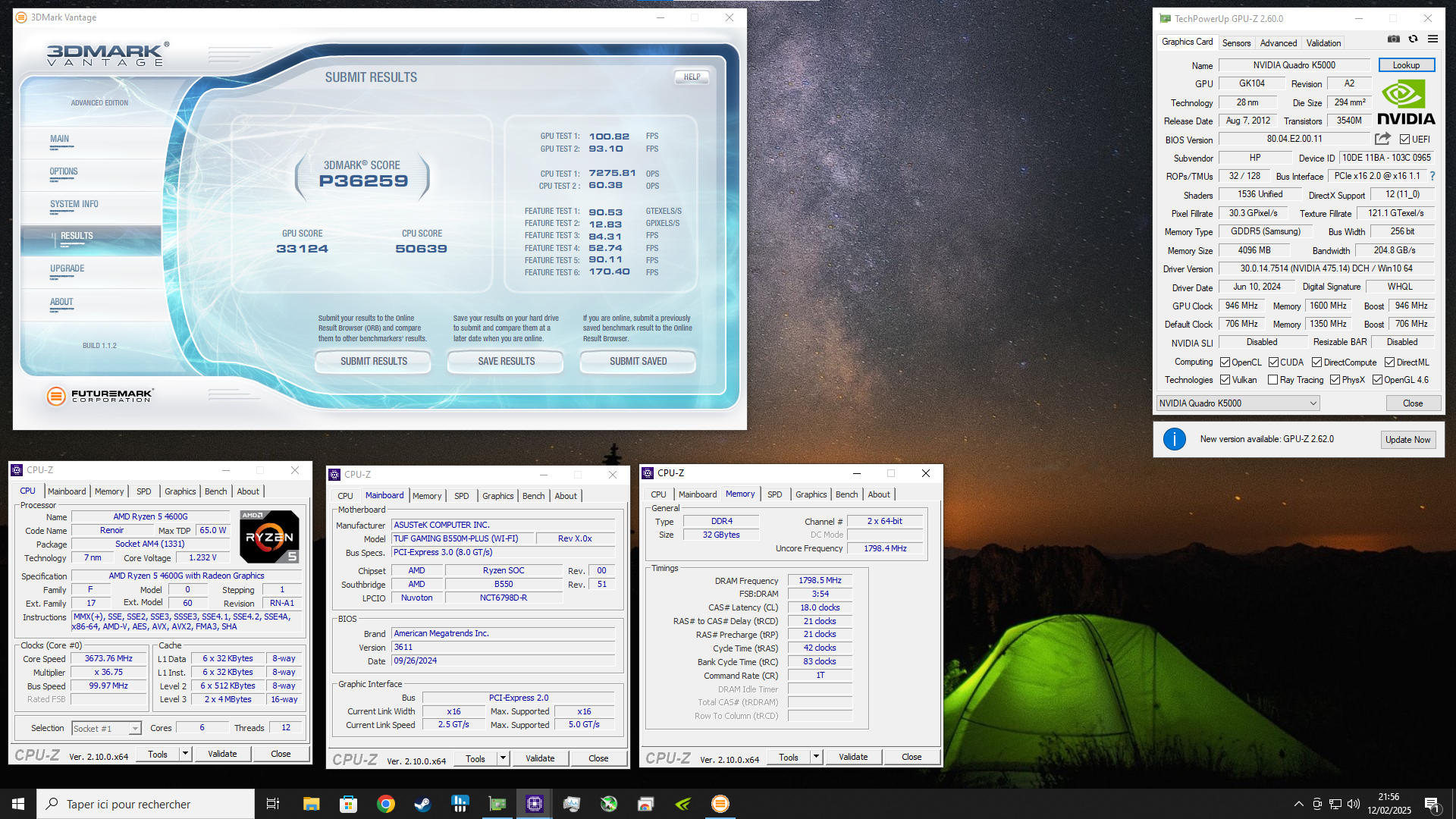This screenshot has width=1456, height=819.
Task: Click the NVIDIA Quadro K5000 name field
Action: (x=1294, y=65)
